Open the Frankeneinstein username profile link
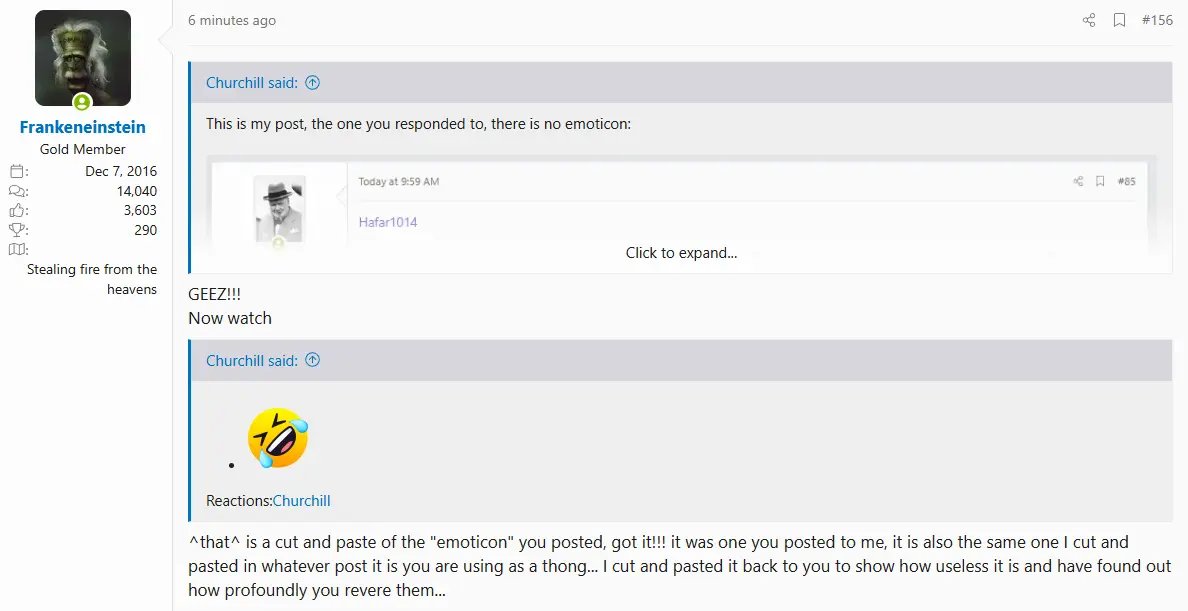This screenshot has width=1188, height=611. pyautogui.click(x=83, y=128)
